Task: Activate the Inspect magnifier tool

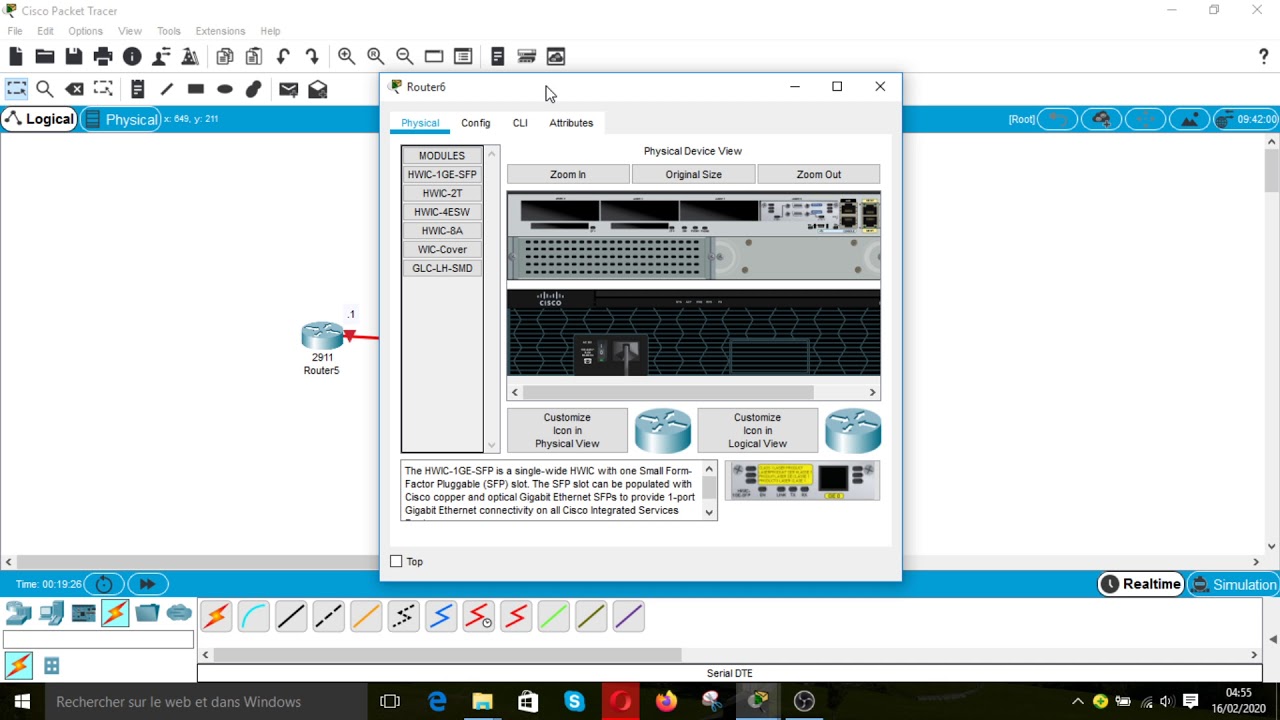Action: [x=44, y=89]
